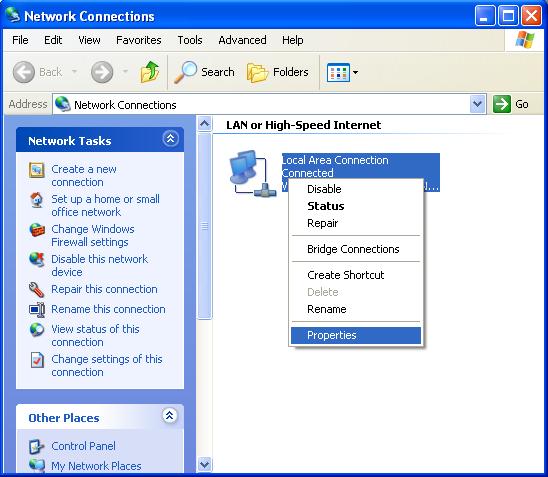Screen dimensions: 548x477
Task: Open the View menu
Action: pyautogui.click(x=89, y=40)
